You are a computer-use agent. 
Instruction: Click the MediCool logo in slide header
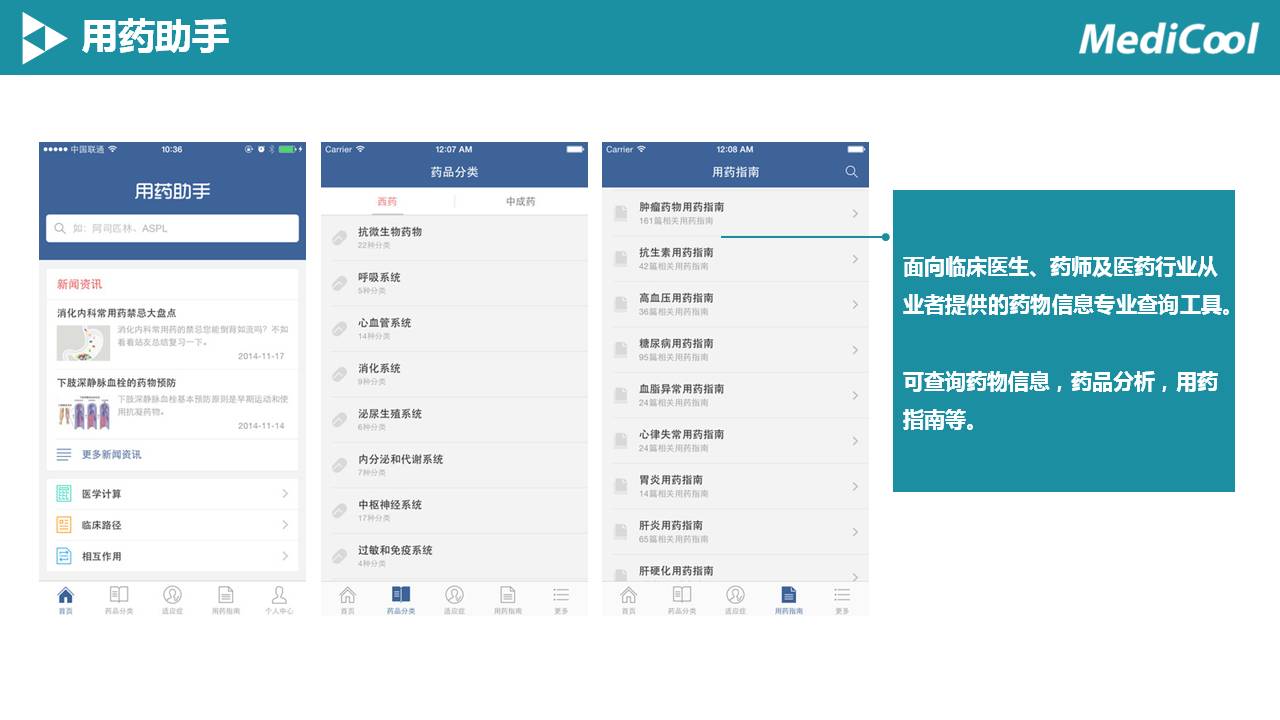1168,39
